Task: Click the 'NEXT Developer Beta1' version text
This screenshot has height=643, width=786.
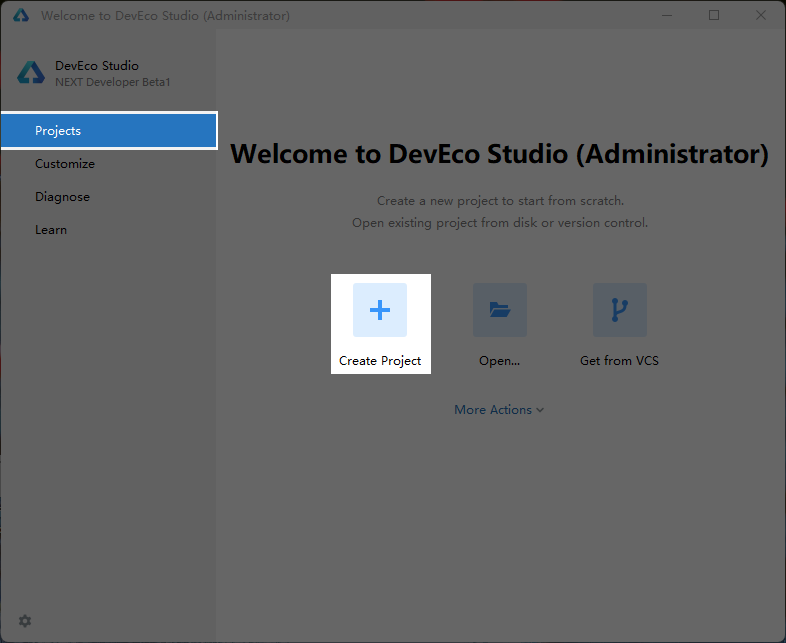Action: coord(113,82)
